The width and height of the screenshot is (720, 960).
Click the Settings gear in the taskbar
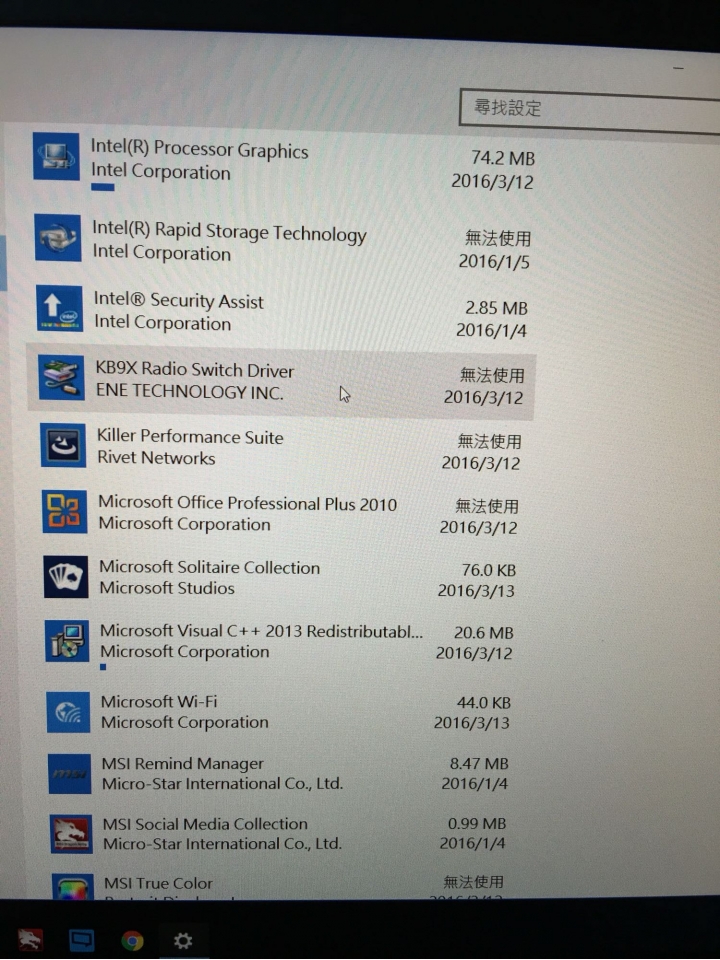tap(182, 940)
